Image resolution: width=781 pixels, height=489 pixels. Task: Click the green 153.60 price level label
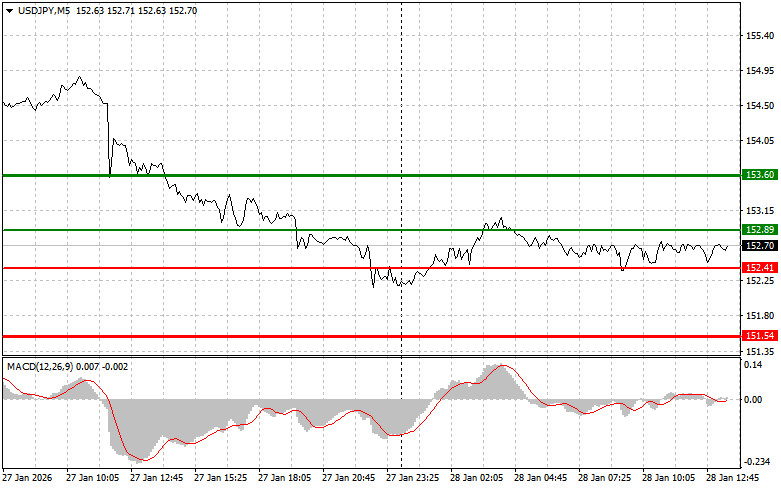(x=760, y=175)
